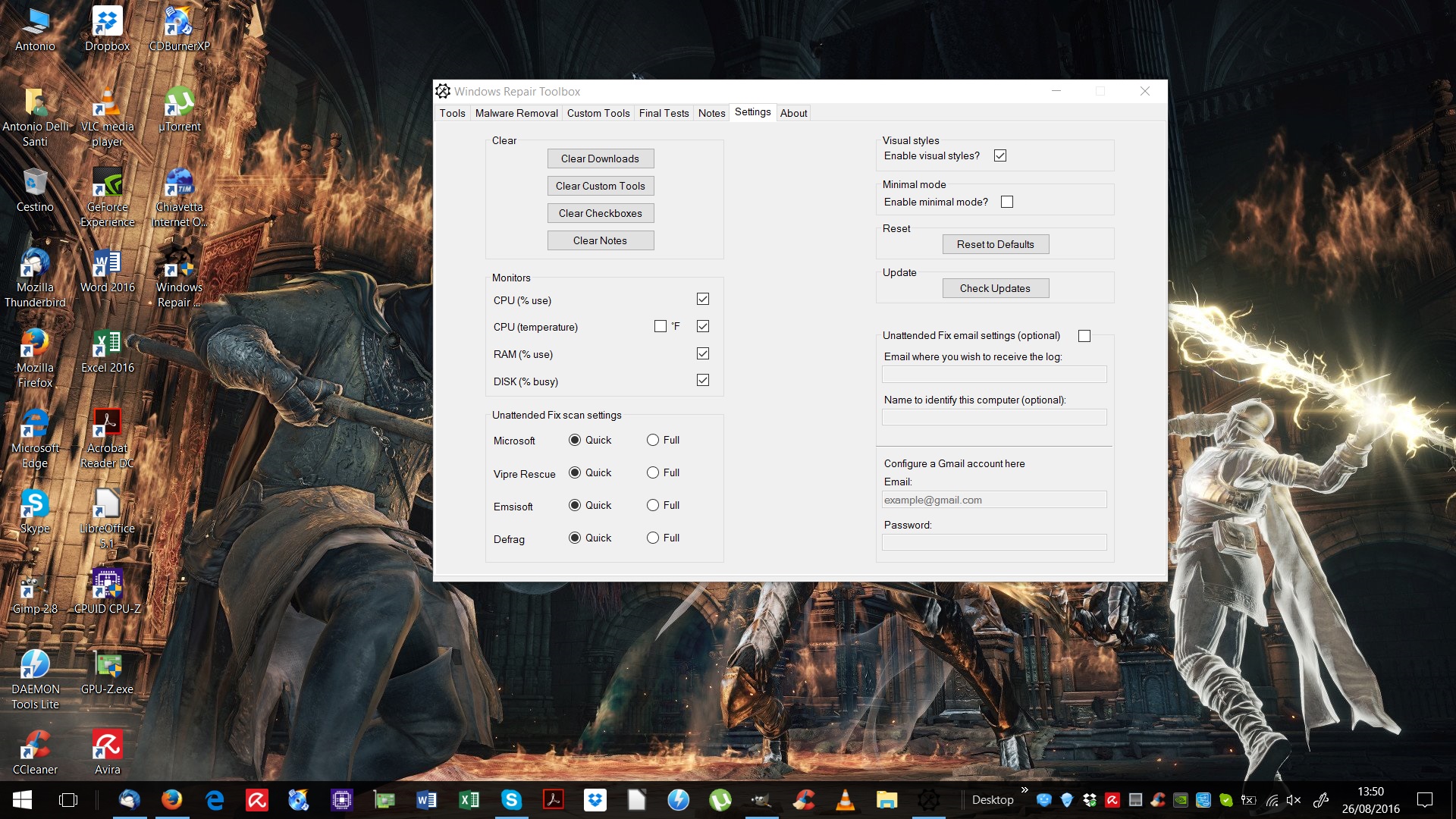Click Reset to Defaults button
The height and width of the screenshot is (819, 1456).
tap(996, 244)
